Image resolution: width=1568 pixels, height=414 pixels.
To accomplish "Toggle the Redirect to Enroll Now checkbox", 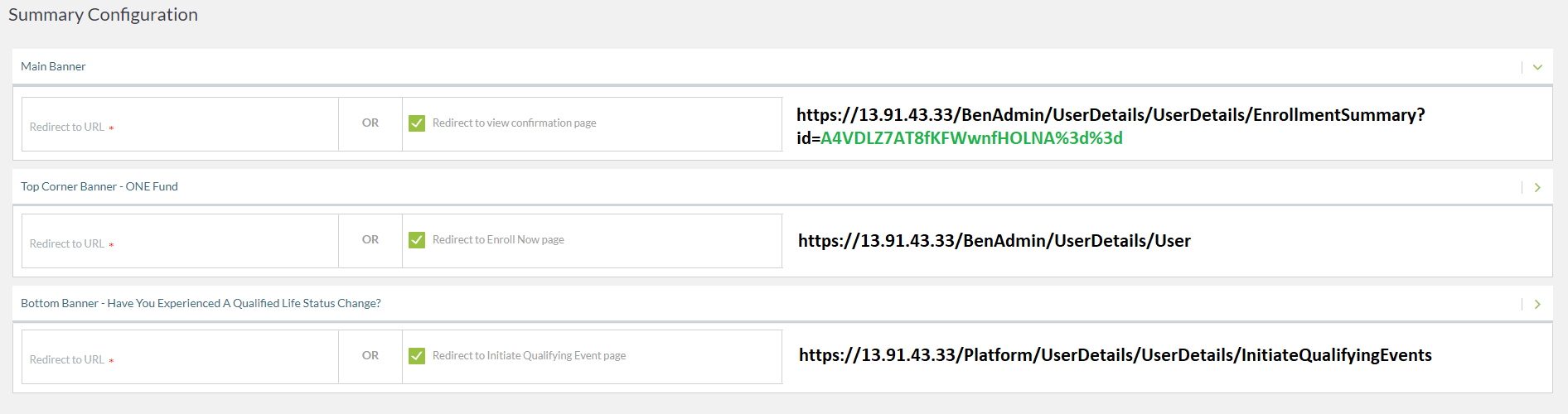I will [417, 240].
